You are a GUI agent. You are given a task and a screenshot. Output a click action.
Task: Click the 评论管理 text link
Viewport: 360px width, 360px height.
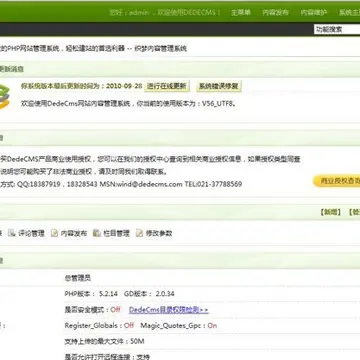(x=31, y=233)
